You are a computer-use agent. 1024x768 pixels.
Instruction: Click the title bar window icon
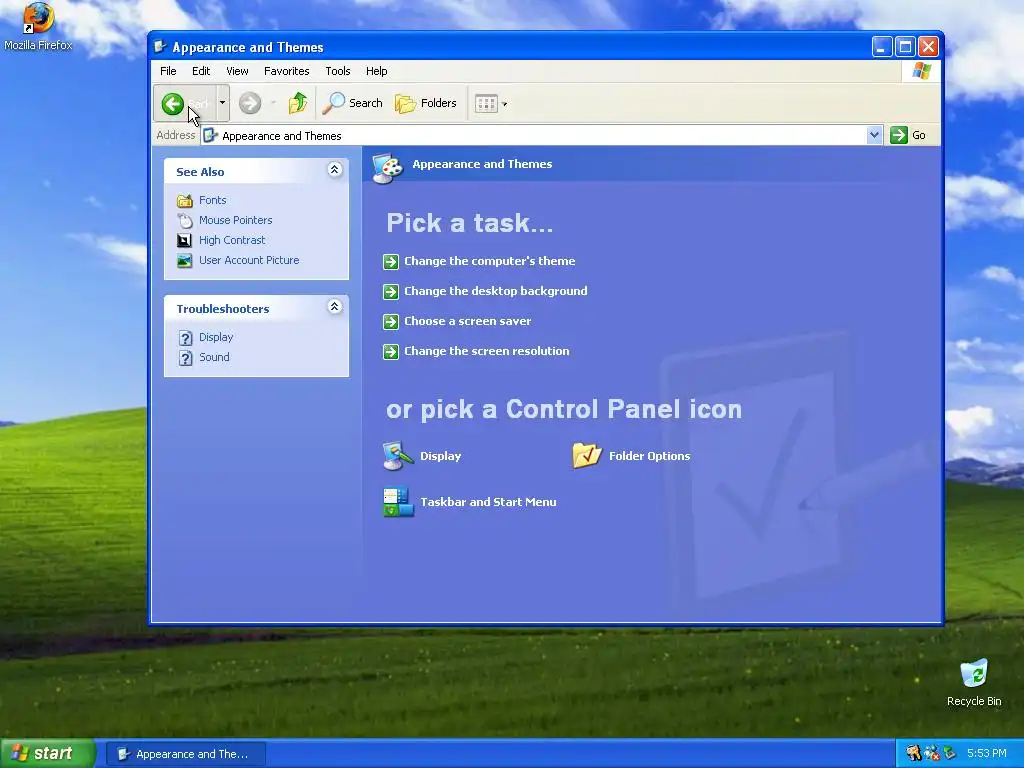(x=159, y=46)
